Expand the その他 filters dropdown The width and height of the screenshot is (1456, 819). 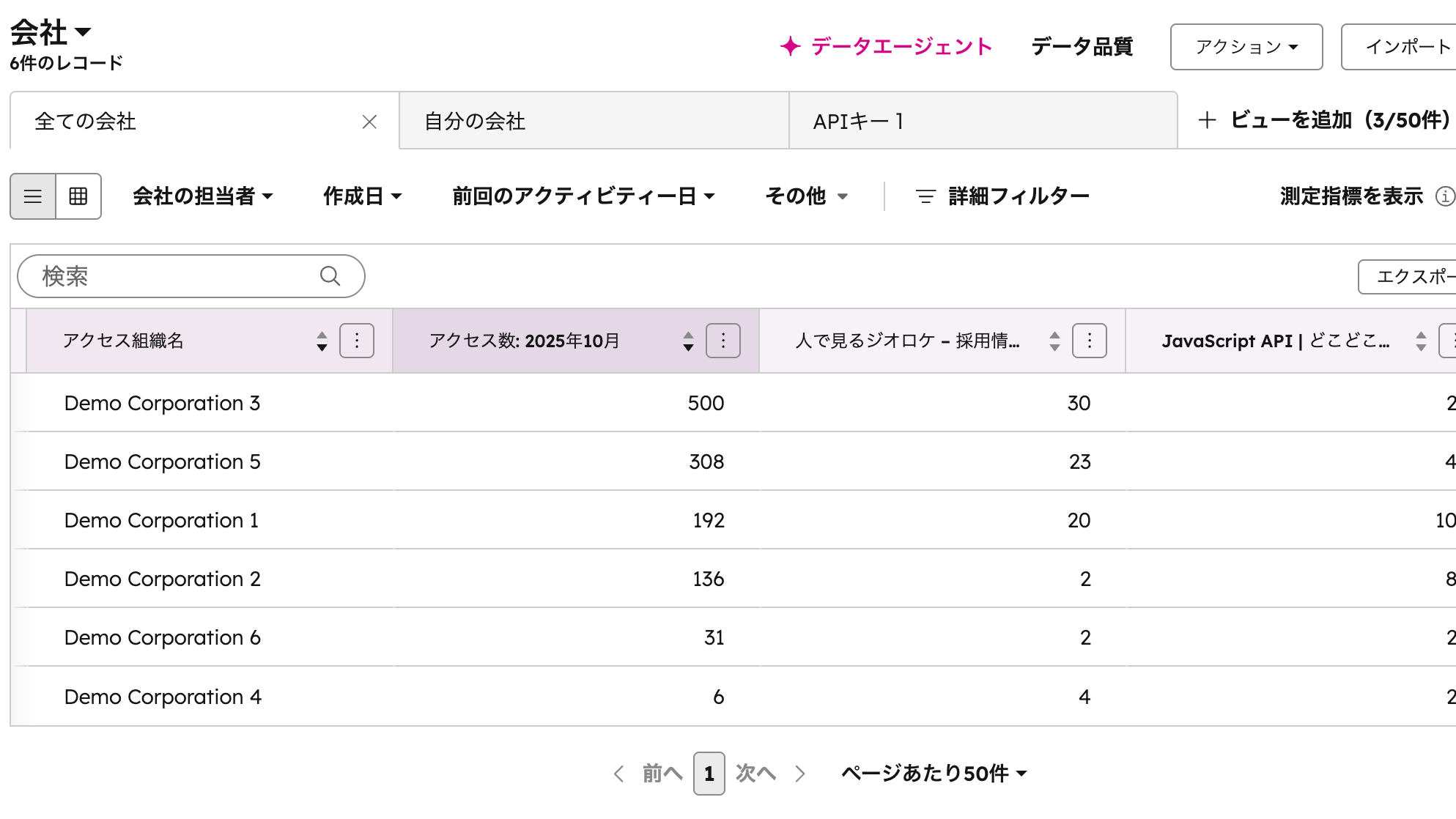coord(807,196)
